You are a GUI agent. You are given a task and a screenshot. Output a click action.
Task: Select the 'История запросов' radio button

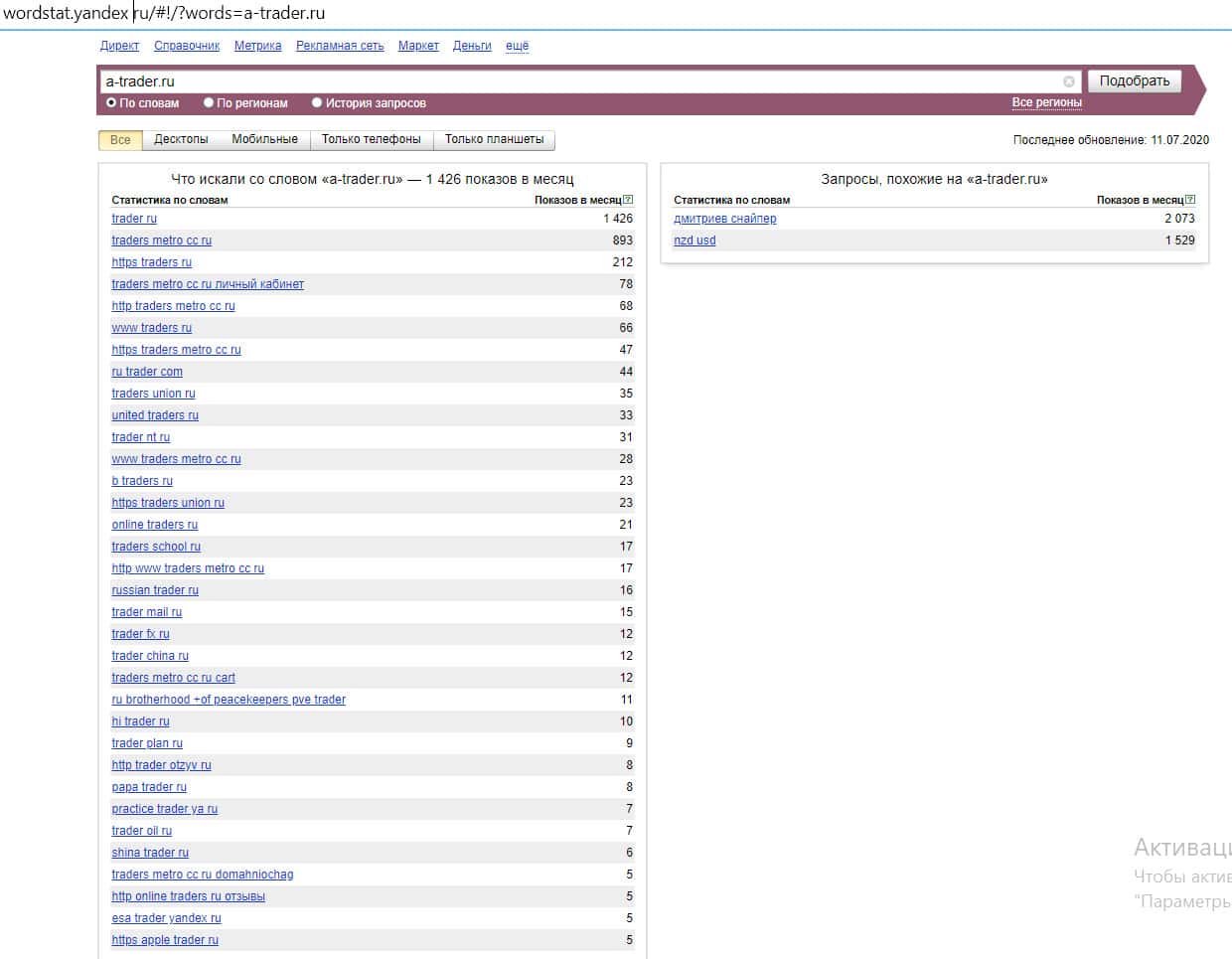317,102
